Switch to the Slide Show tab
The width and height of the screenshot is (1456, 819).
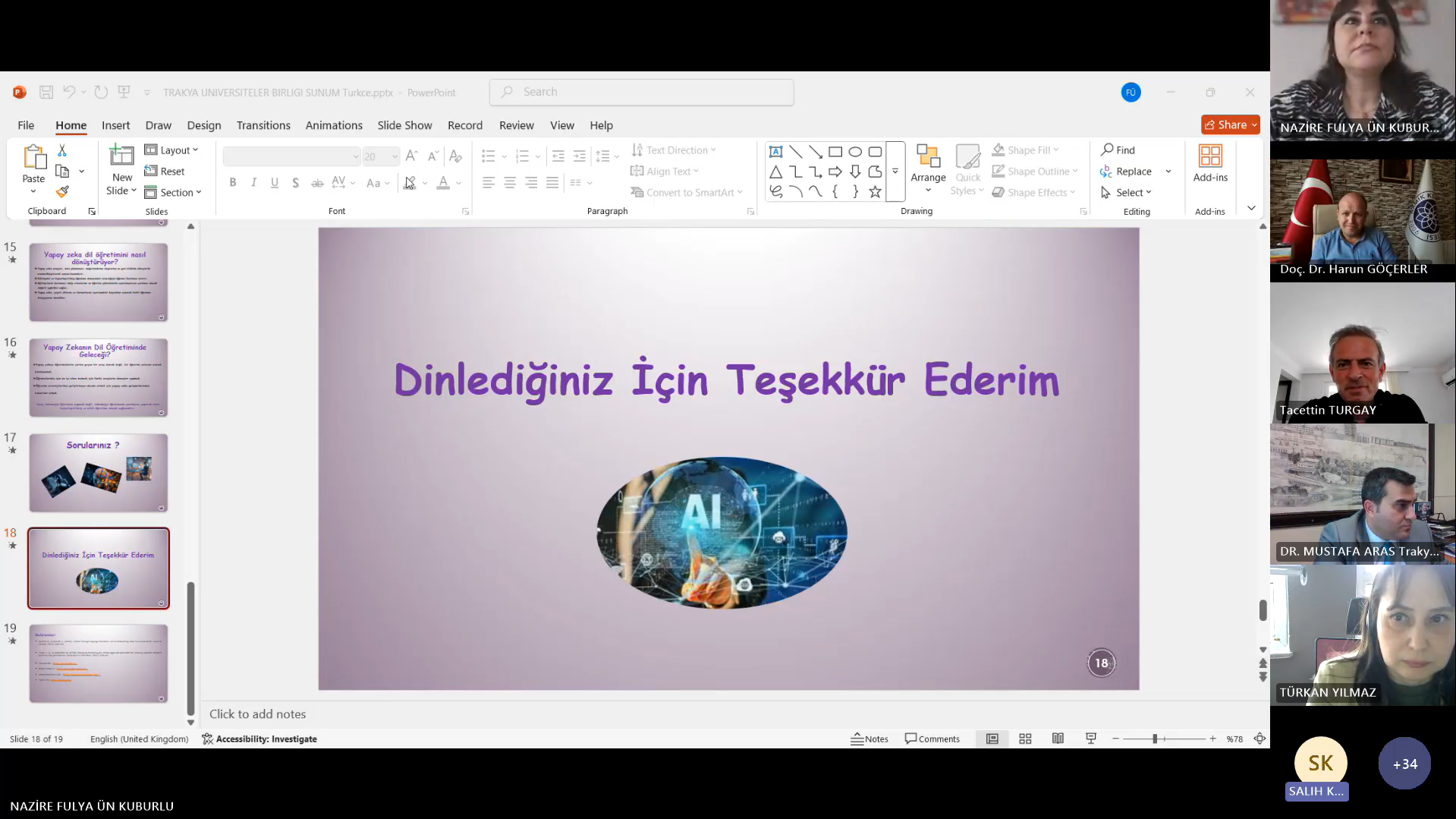[404, 125]
